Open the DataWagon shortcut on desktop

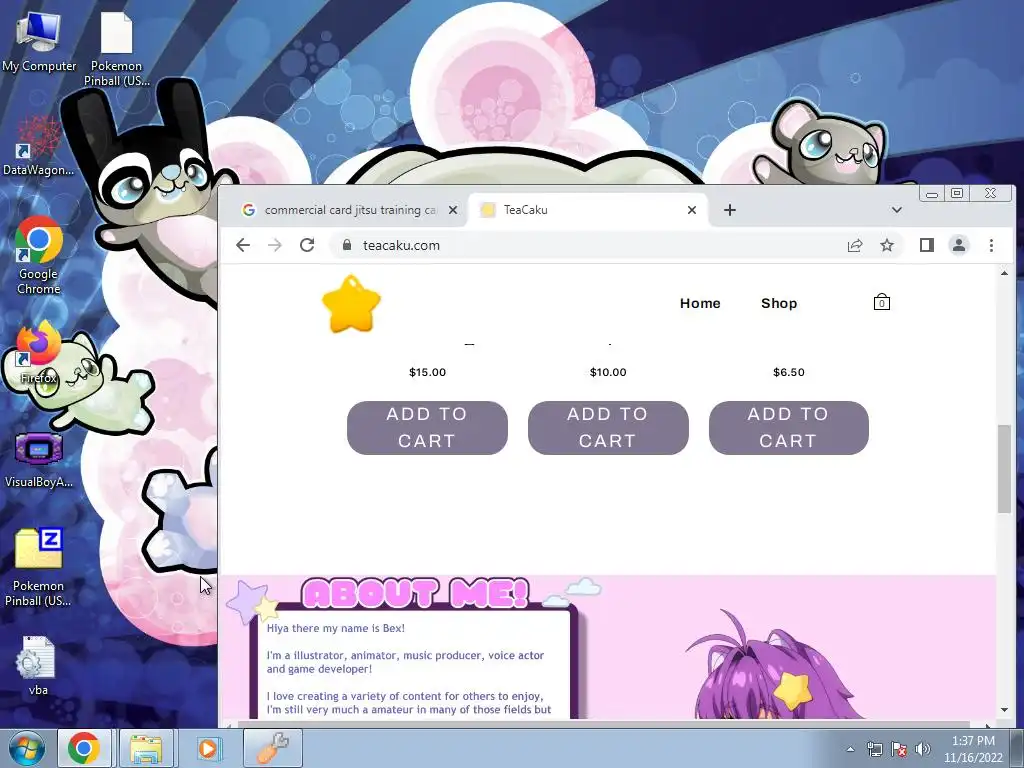tap(38, 146)
